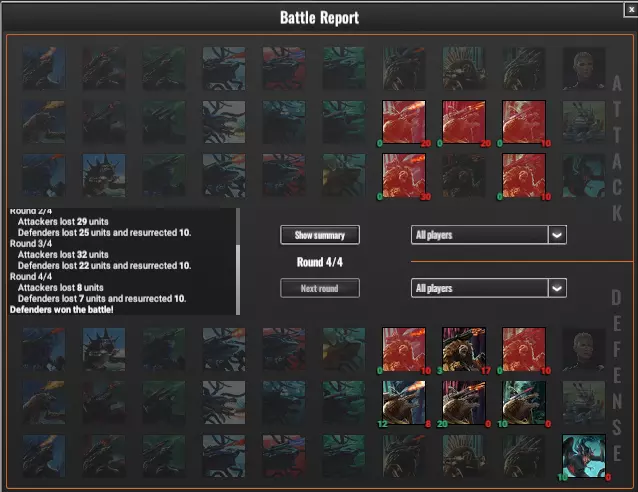Select the spiked creature icon in Attack section

(104, 175)
